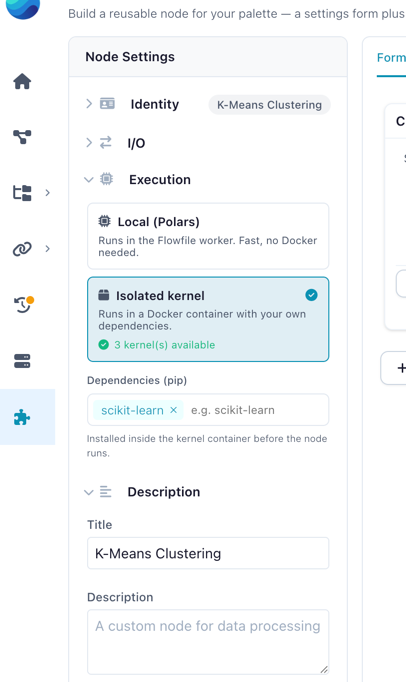
Task: Collapse the Execution section chevron
Action: point(89,179)
